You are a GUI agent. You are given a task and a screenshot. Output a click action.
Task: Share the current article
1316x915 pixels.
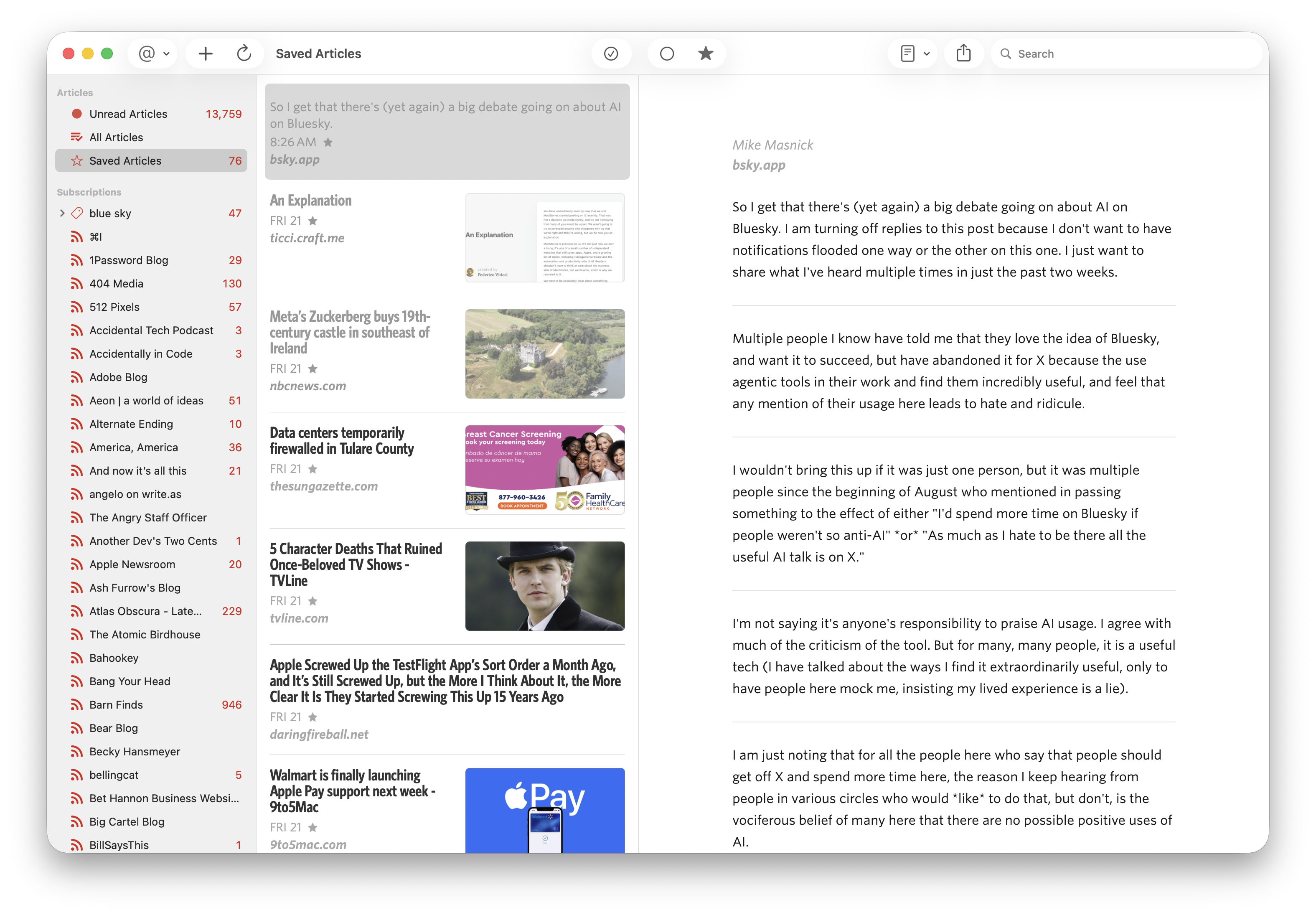(963, 53)
